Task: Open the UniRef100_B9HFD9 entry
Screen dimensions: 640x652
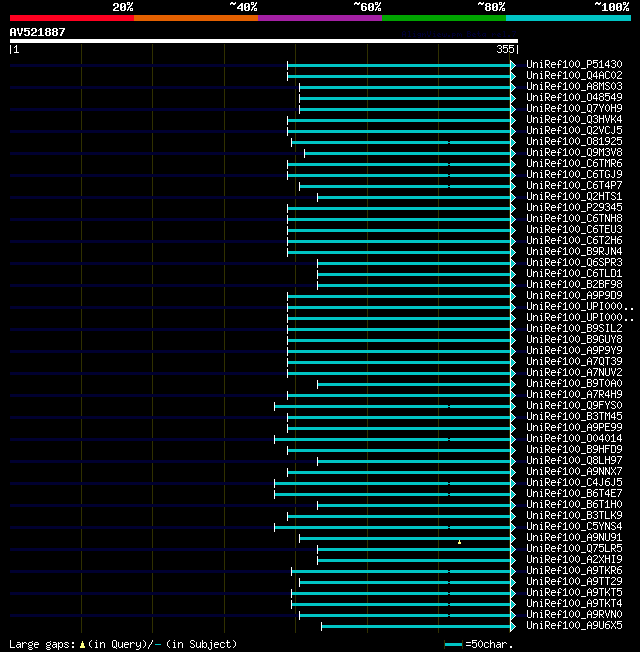Action: coord(574,449)
